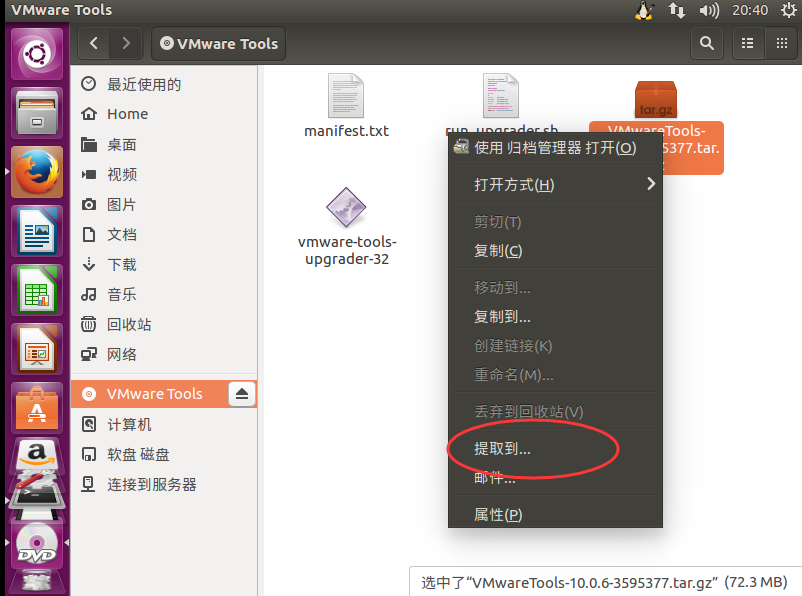Launch LibreOffice Impress from the dock
This screenshot has width=802, height=596.
37,349
